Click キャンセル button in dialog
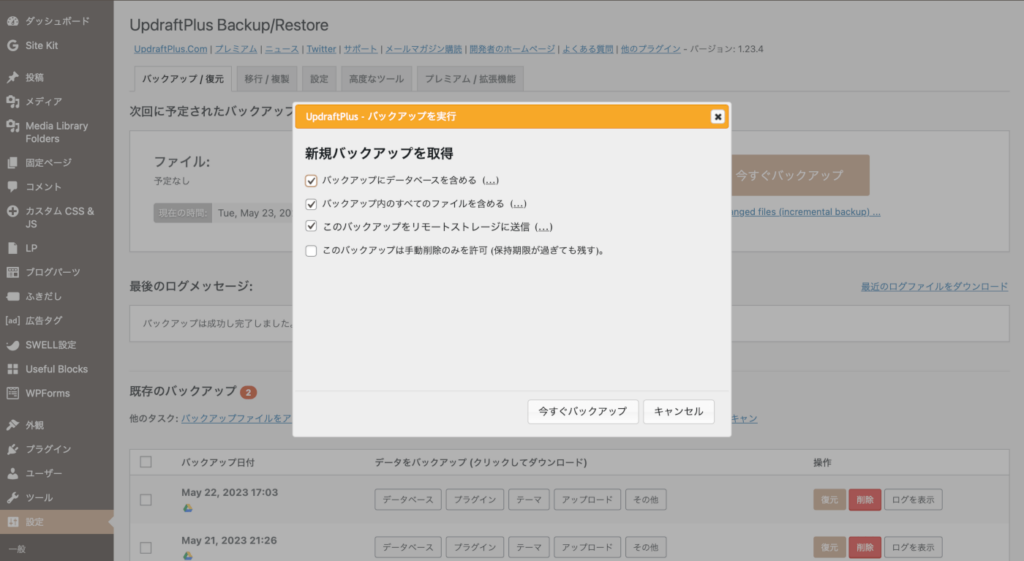The image size is (1024, 561). tap(679, 411)
